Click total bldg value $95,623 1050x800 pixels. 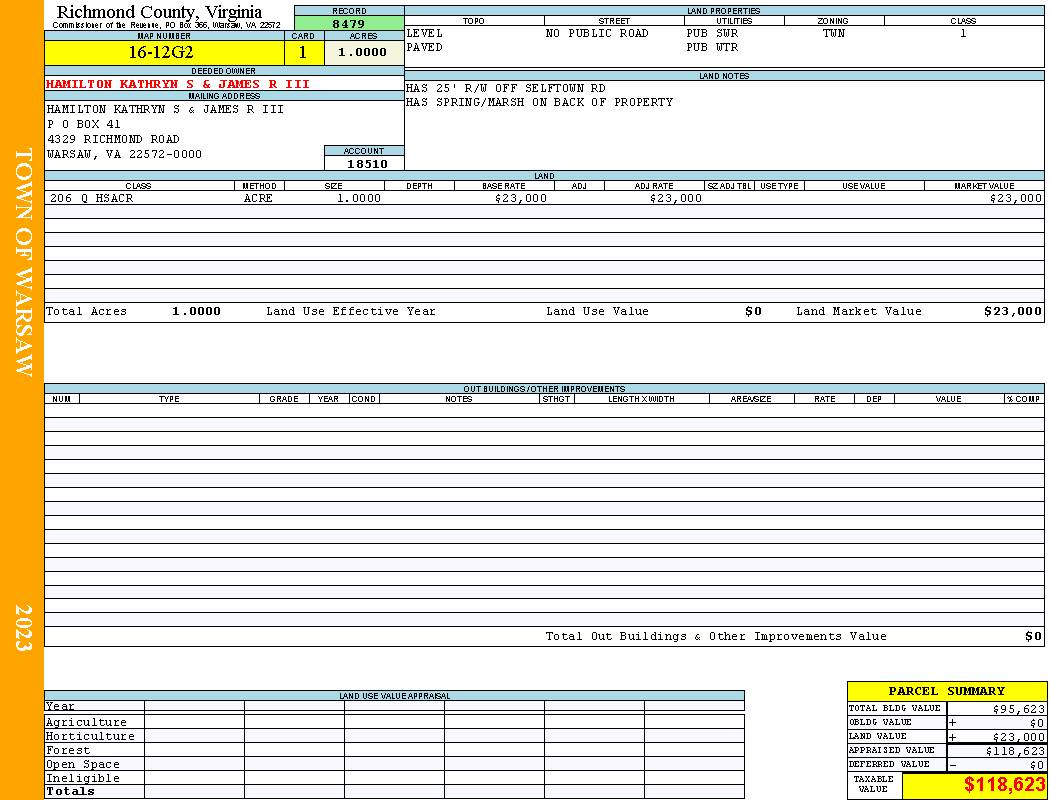1019,709
